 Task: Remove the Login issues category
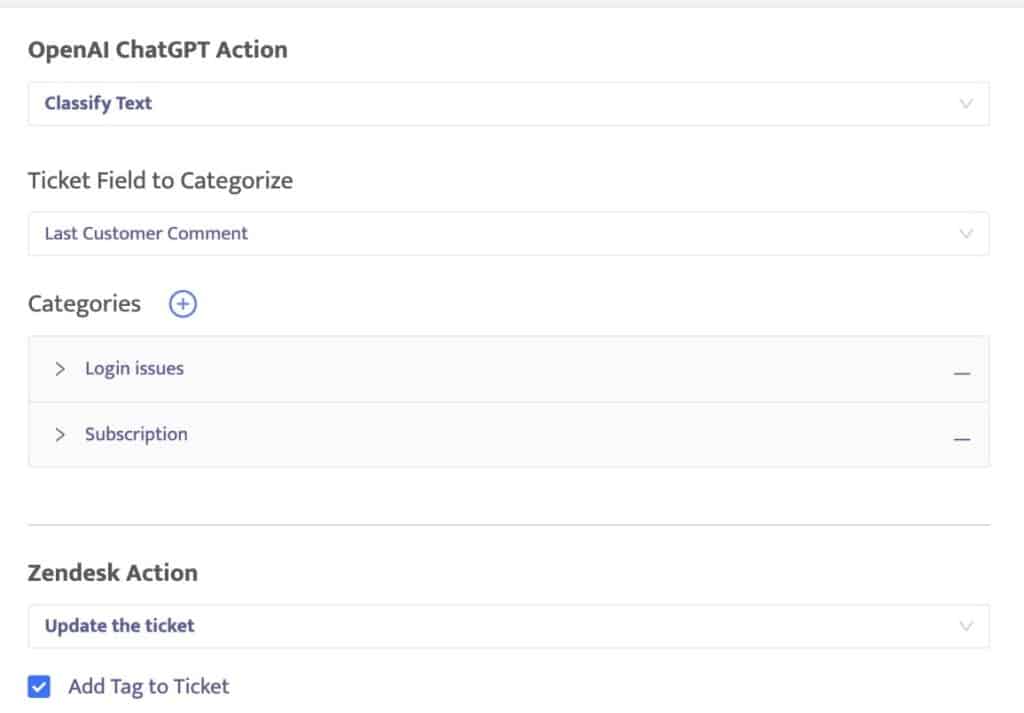[961, 373]
